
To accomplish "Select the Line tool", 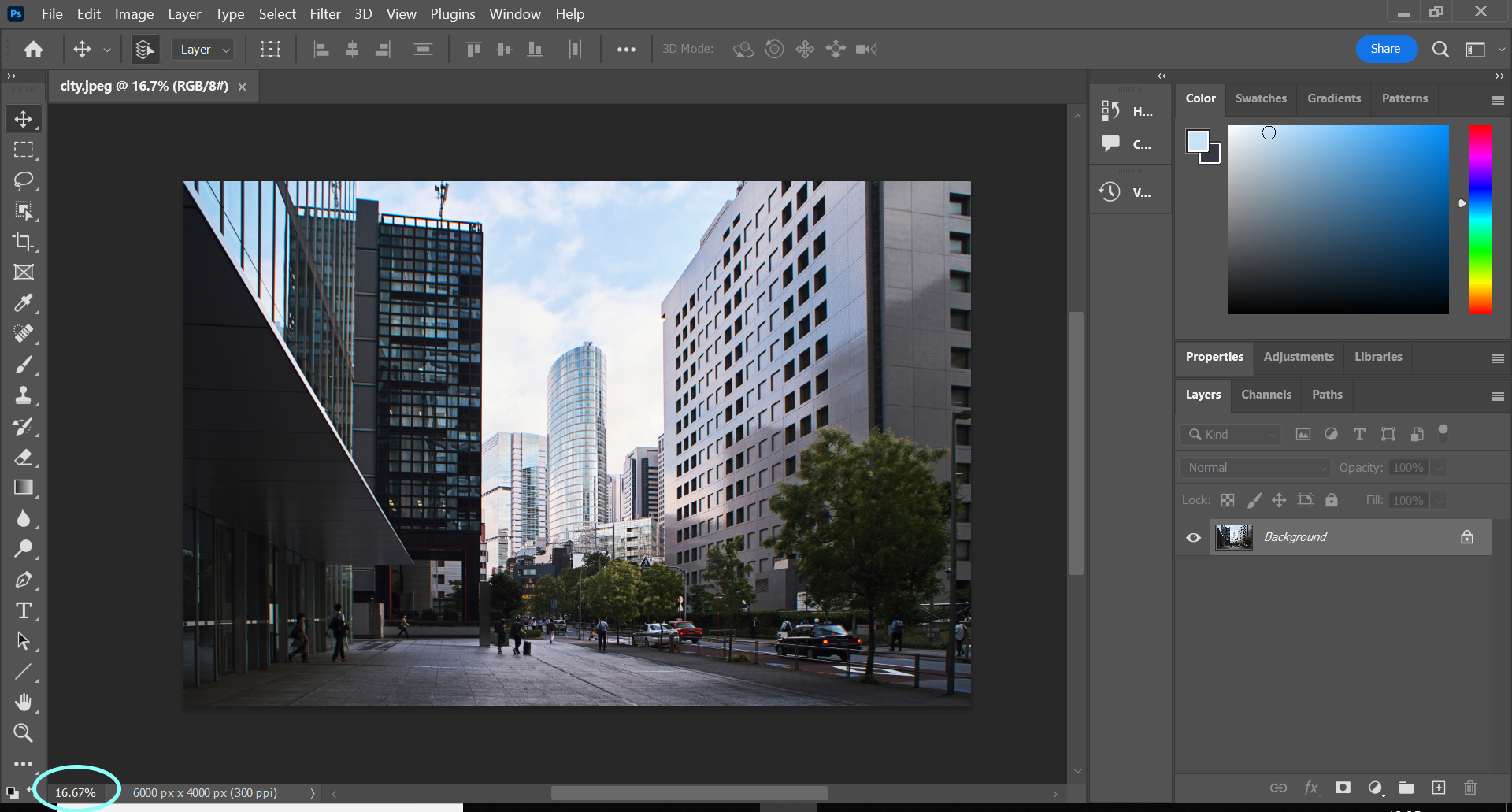I will [x=24, y=672].
